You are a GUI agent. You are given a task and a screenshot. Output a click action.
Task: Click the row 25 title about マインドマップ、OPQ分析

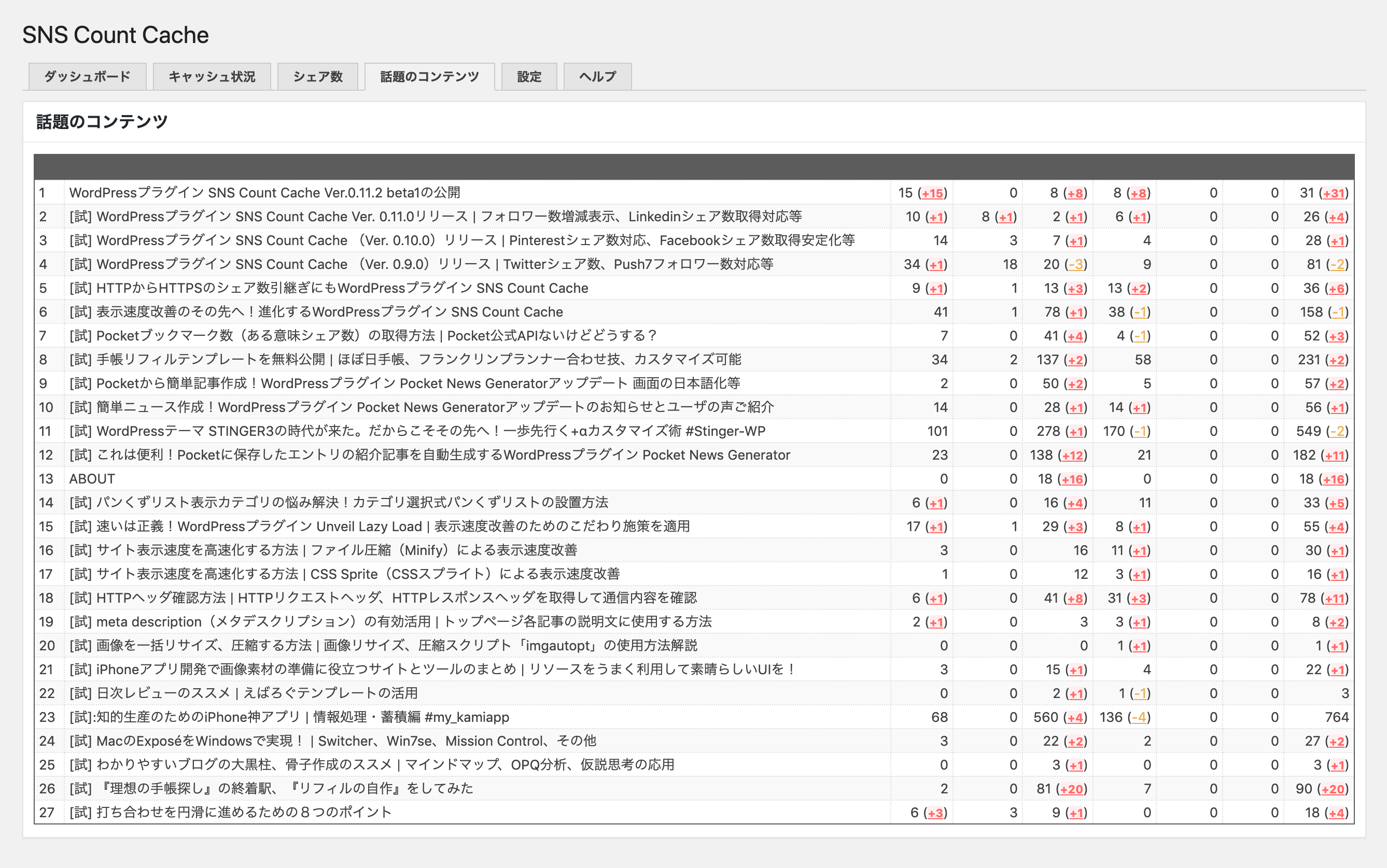point(372,765)
